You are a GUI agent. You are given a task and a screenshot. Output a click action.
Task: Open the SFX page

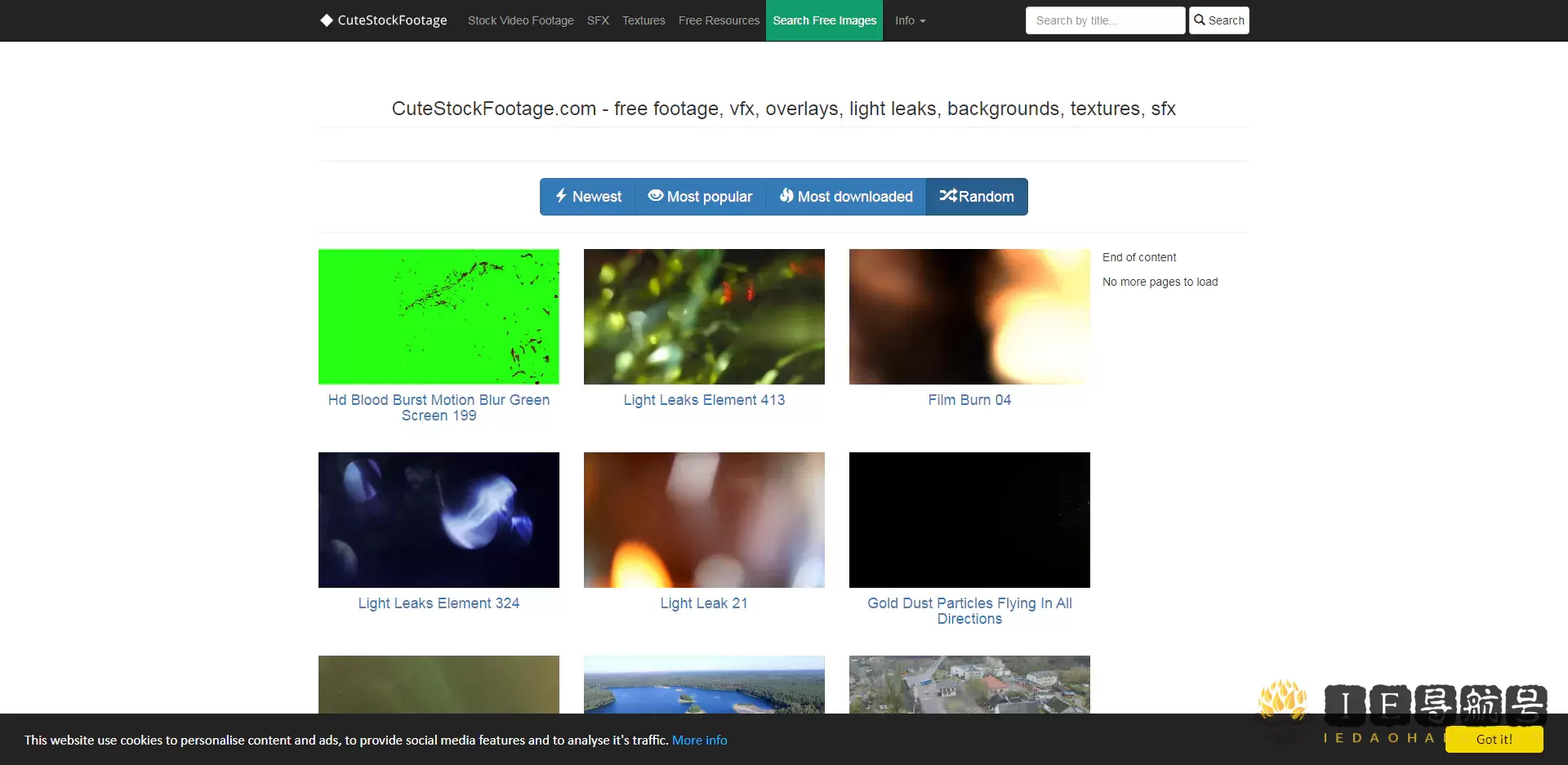(x=598, y=20)
